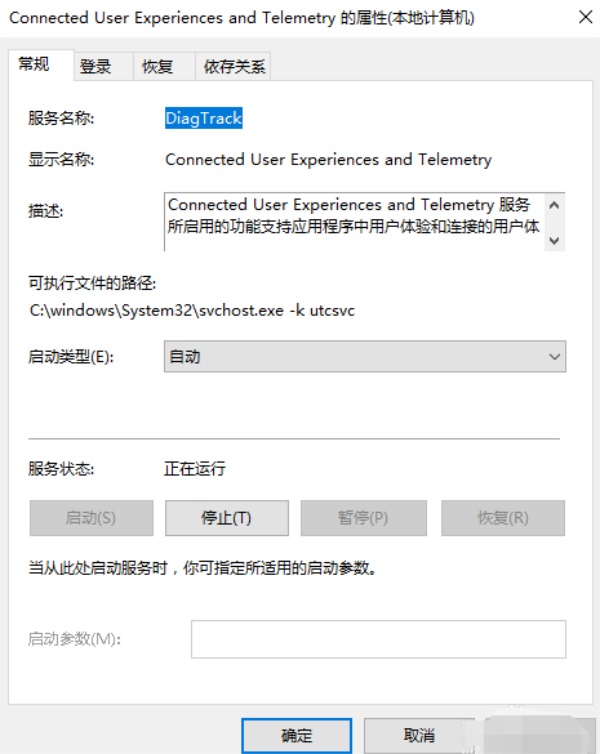Click the display name Connected User Experiences text

point(328,159)
